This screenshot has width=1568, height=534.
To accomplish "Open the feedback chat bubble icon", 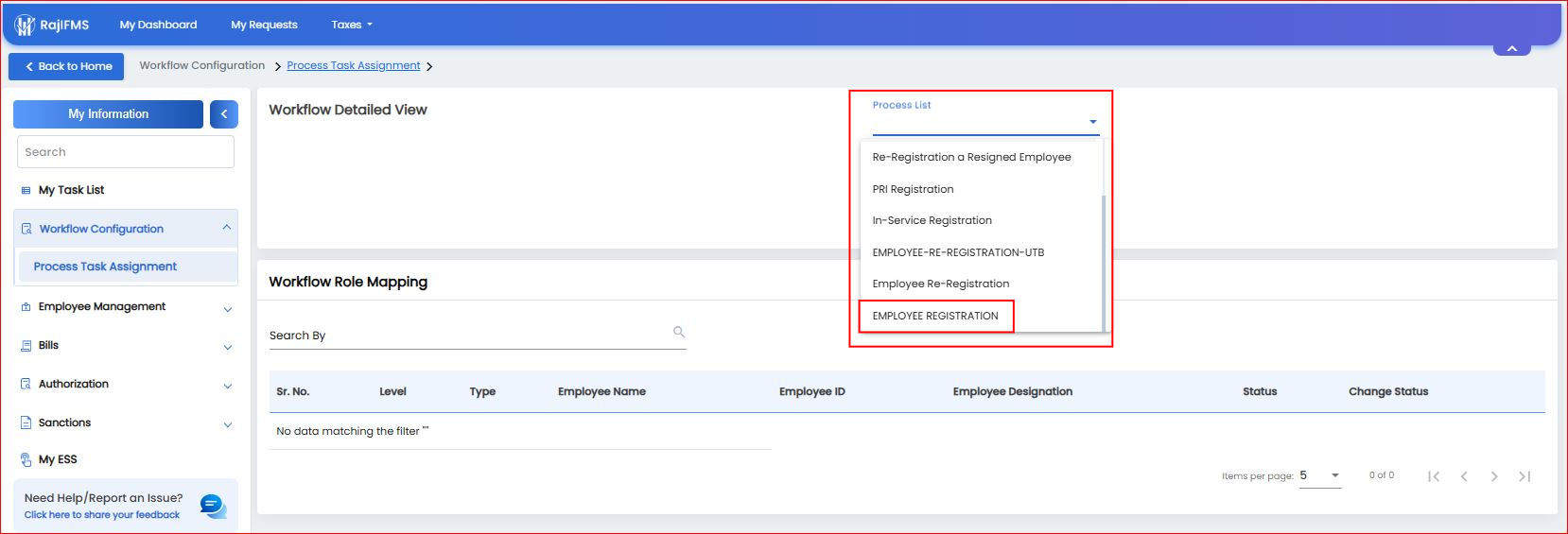I will point(213,506).
